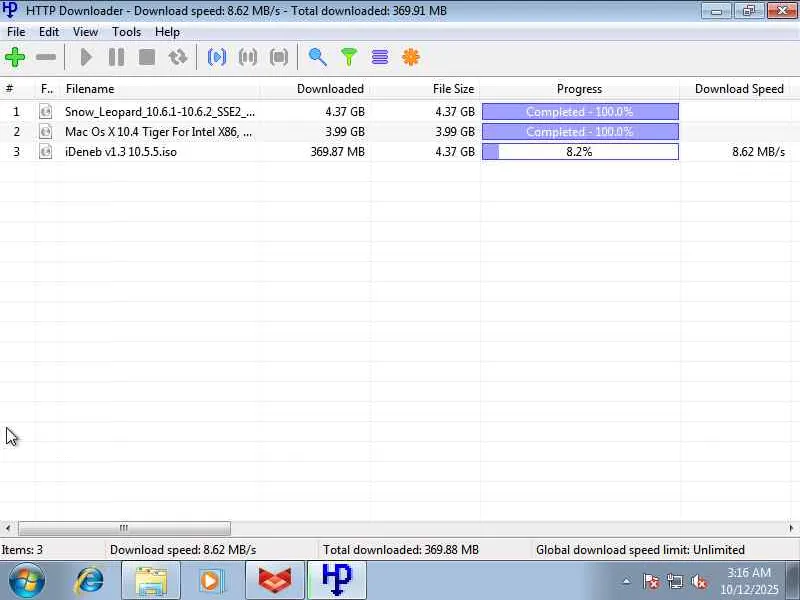This screenshot has height=600, width=800.
Task: Click the Items: 3 status entry
Action: pos(22,549)
